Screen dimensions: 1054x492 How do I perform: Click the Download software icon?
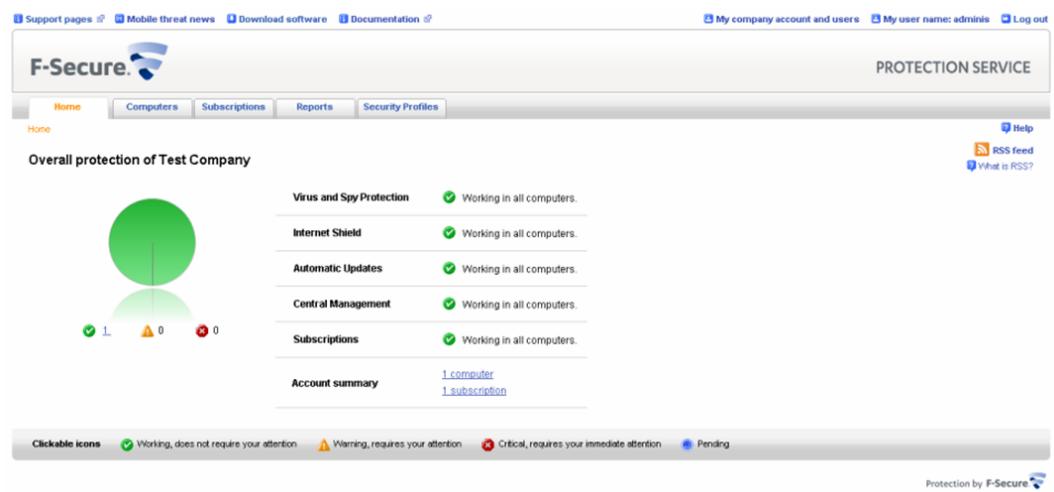[232, 19]
